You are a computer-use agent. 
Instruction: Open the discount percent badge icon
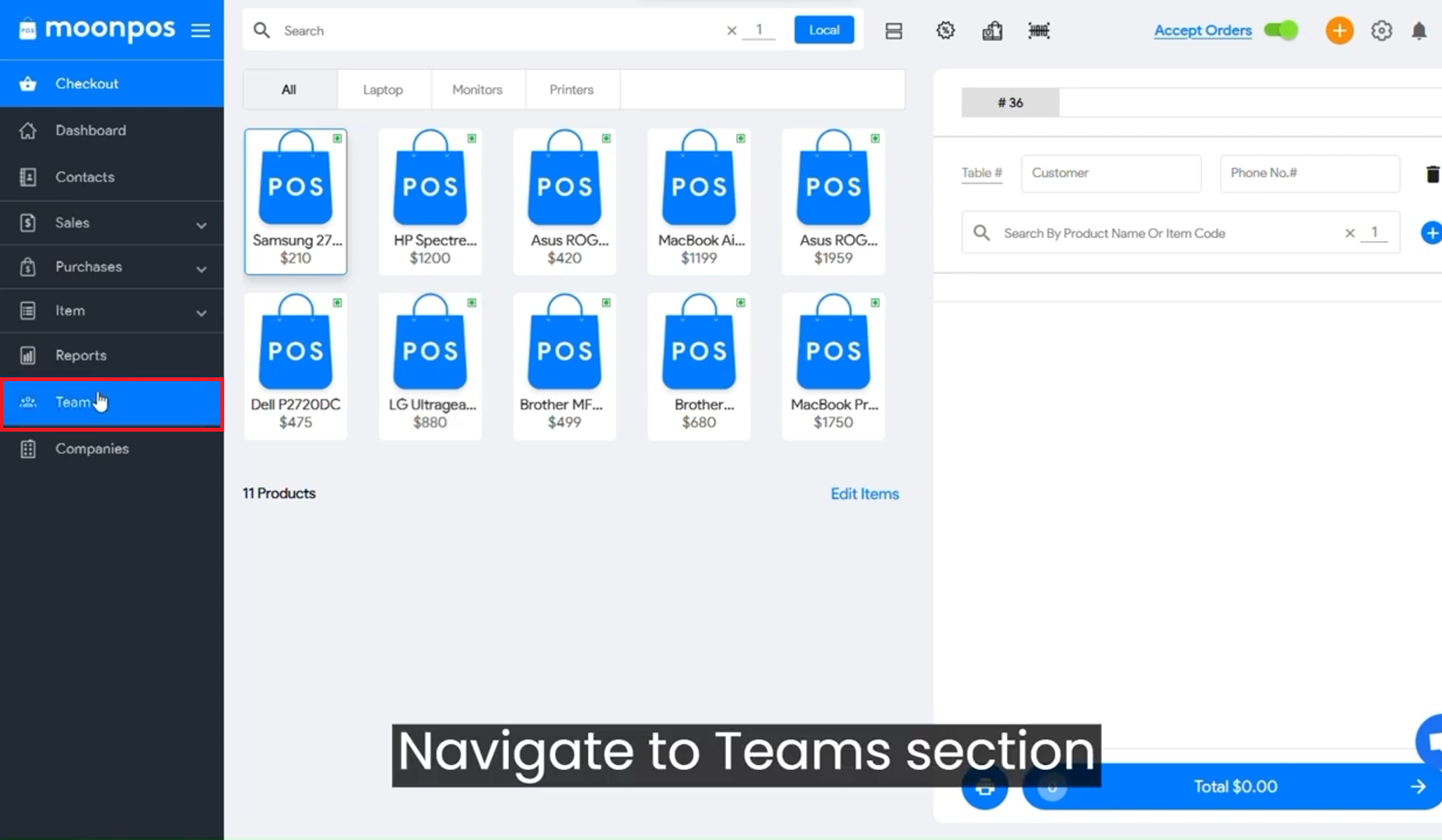(x=946, y=30)
